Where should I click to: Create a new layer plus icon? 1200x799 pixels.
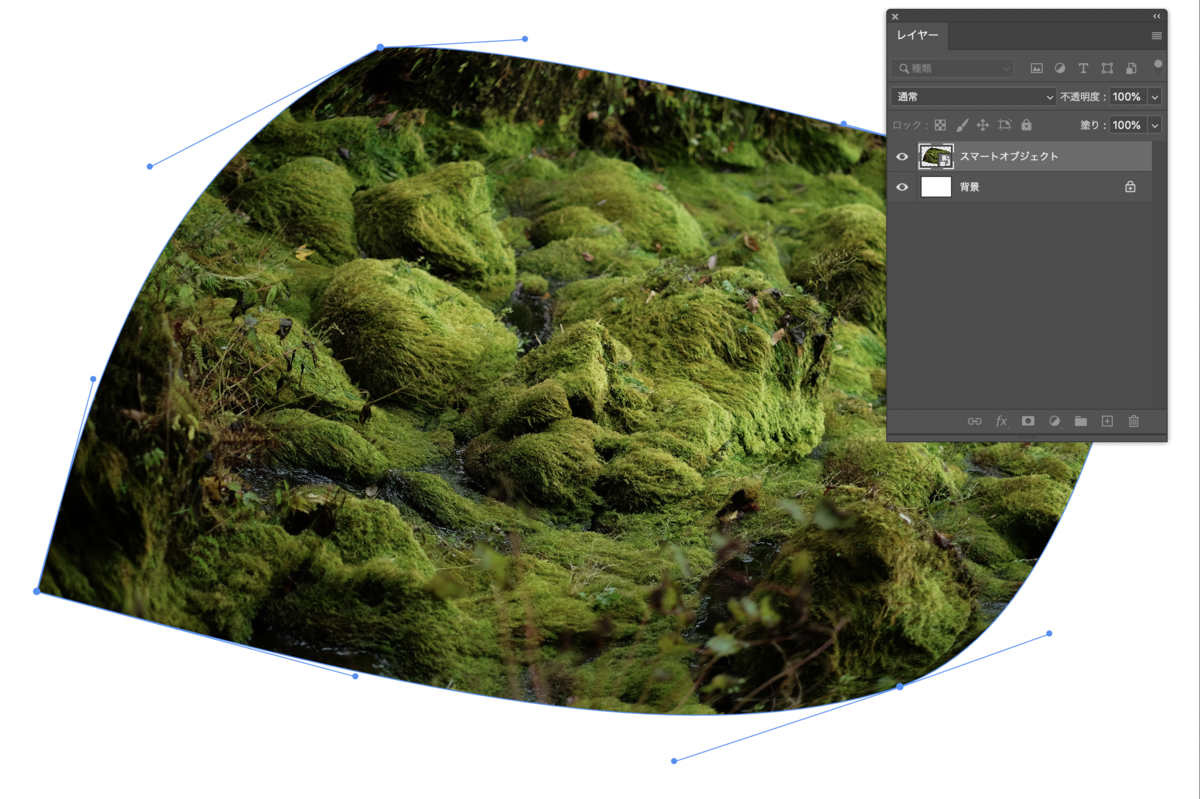1107,421
